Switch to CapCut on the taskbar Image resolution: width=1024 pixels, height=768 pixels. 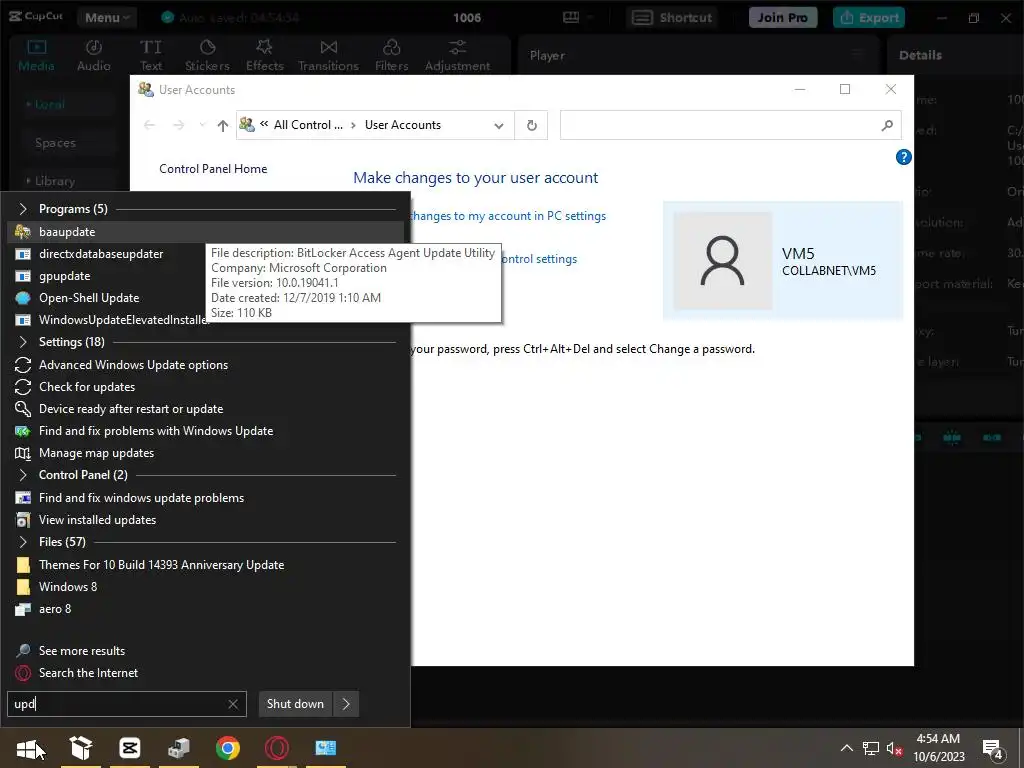tap(130, 748)
